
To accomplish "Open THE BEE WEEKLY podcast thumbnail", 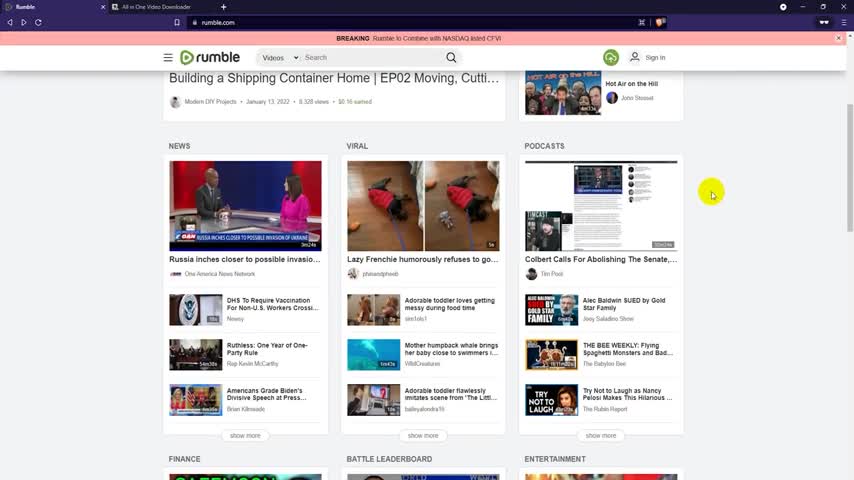I will [551, 355].
